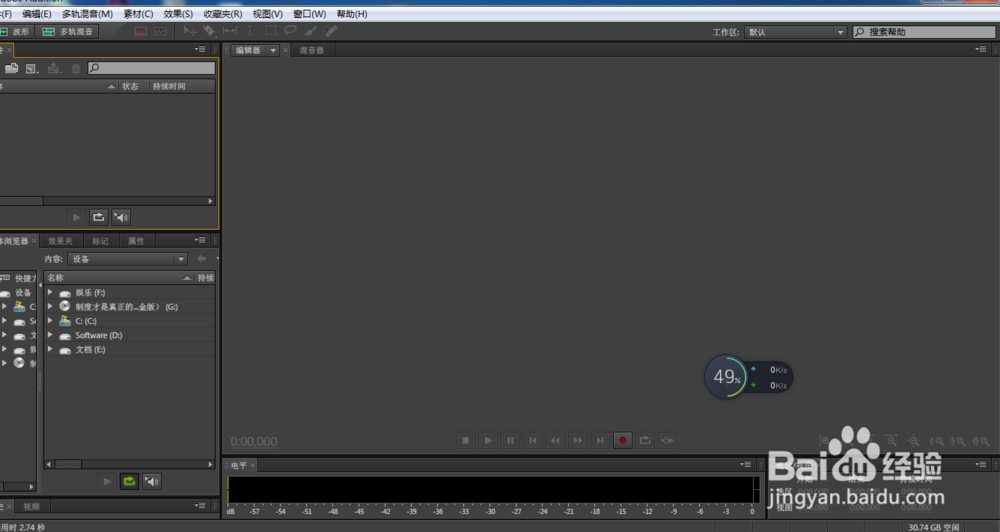Click the Fast Forward button in transport
This screenshot has height=532, width=1000.
[578, 440]
